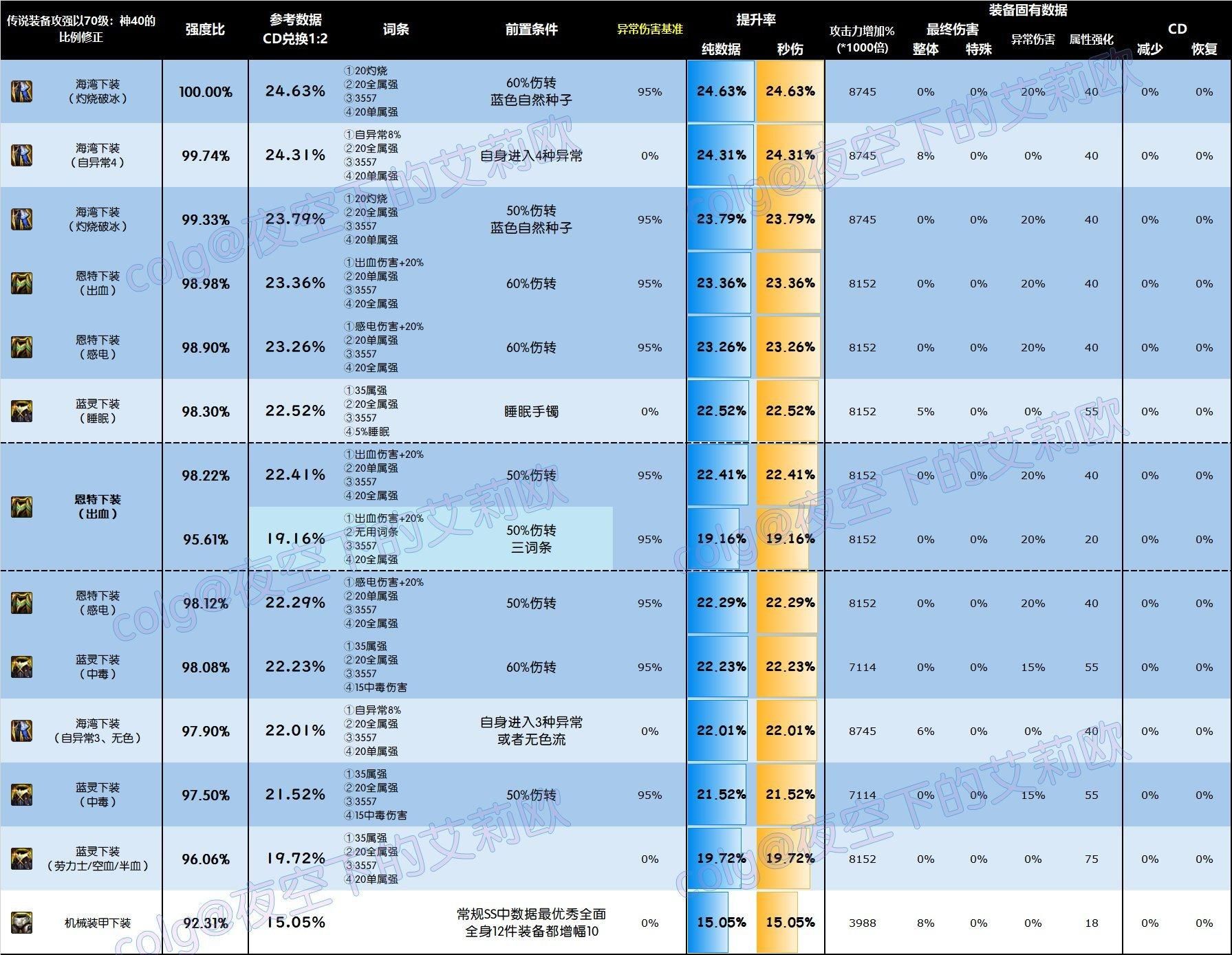1232x955 pixels.
Task: Click the 提升率 header
Action: pyautogui.click(x=756, y=20)
